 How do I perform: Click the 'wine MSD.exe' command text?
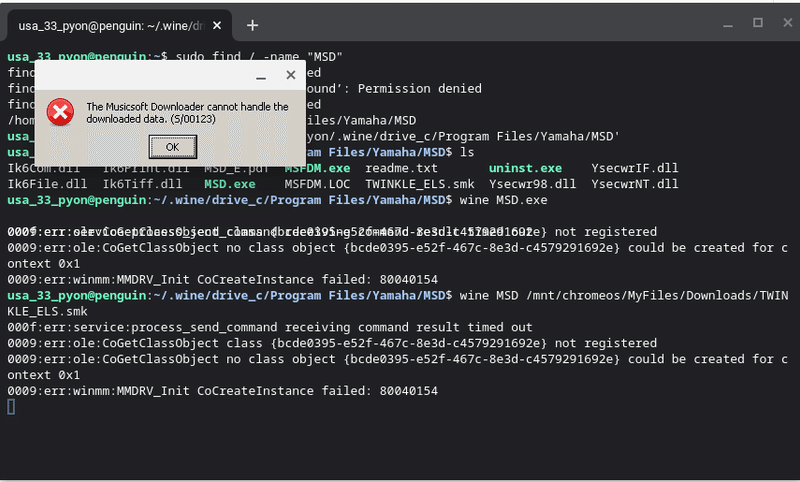click(503, 200)
